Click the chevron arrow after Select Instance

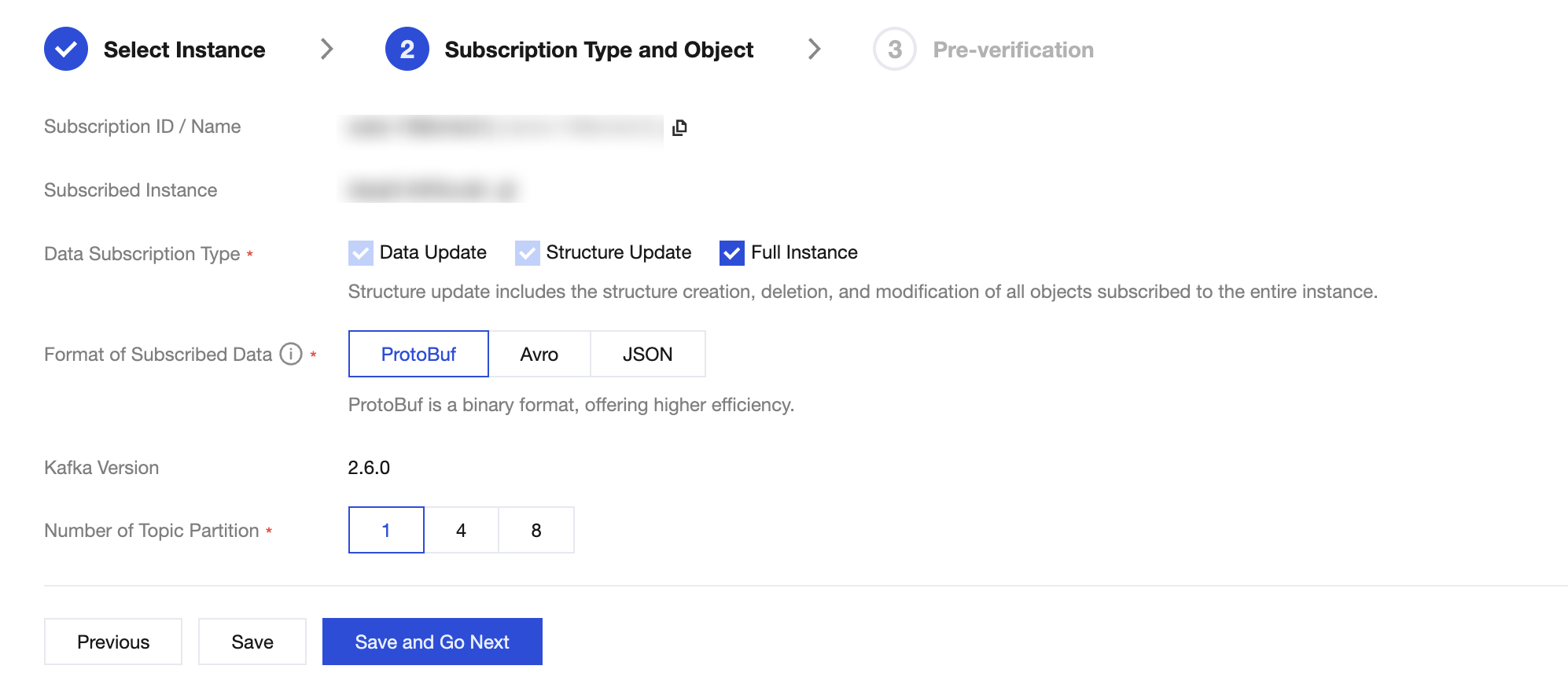pyautogui.click(x=327, y=50)
